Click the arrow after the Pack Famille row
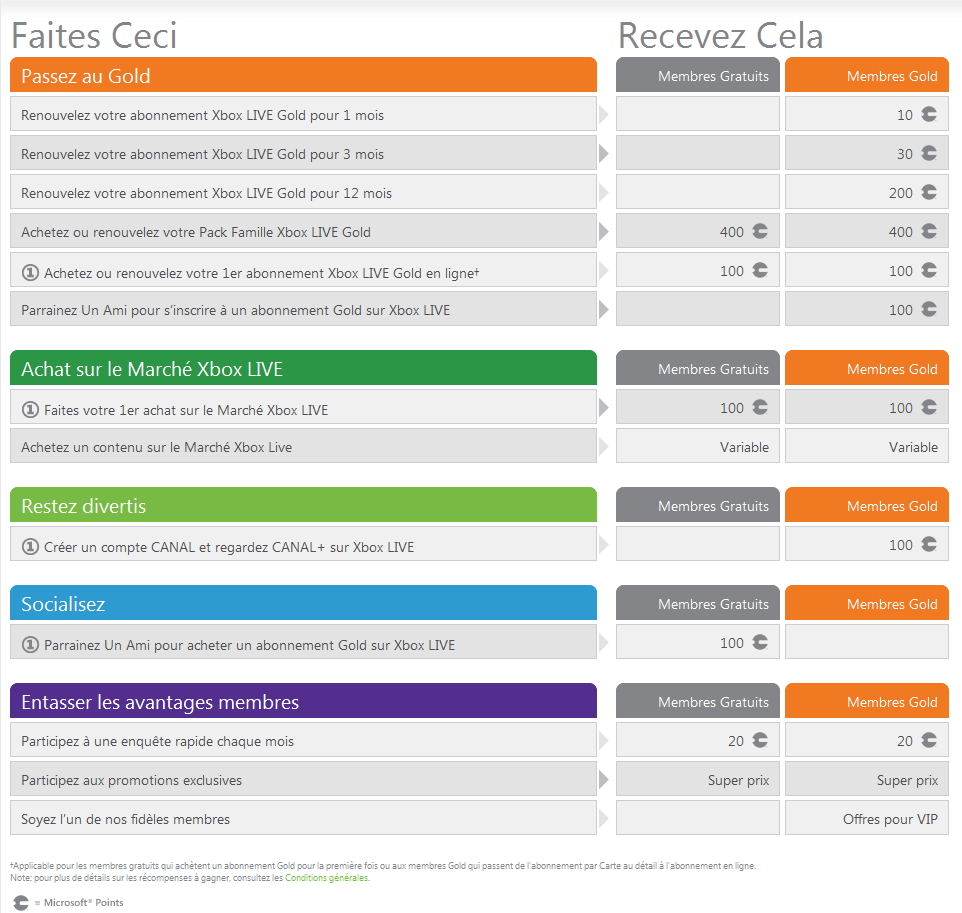Screen dimensions: 962x913 click(x=604, y=231)
